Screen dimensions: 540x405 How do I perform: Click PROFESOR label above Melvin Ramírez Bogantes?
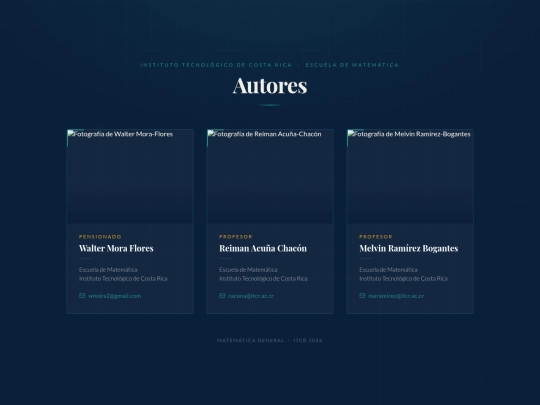click(376, 237)
